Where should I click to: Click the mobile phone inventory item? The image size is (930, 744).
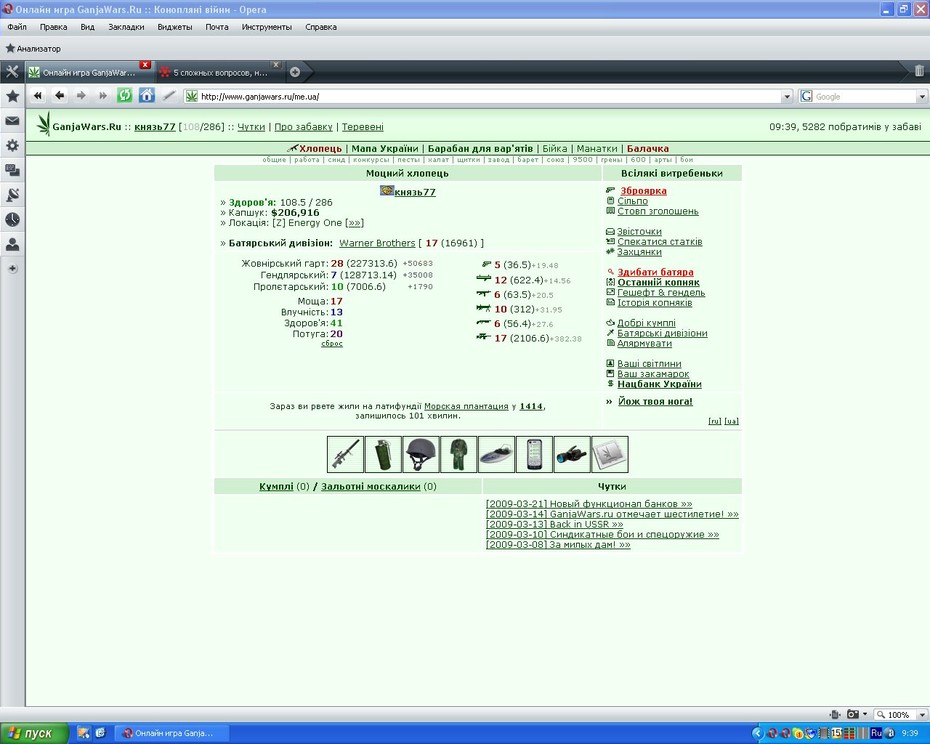(x=534, y=454)
